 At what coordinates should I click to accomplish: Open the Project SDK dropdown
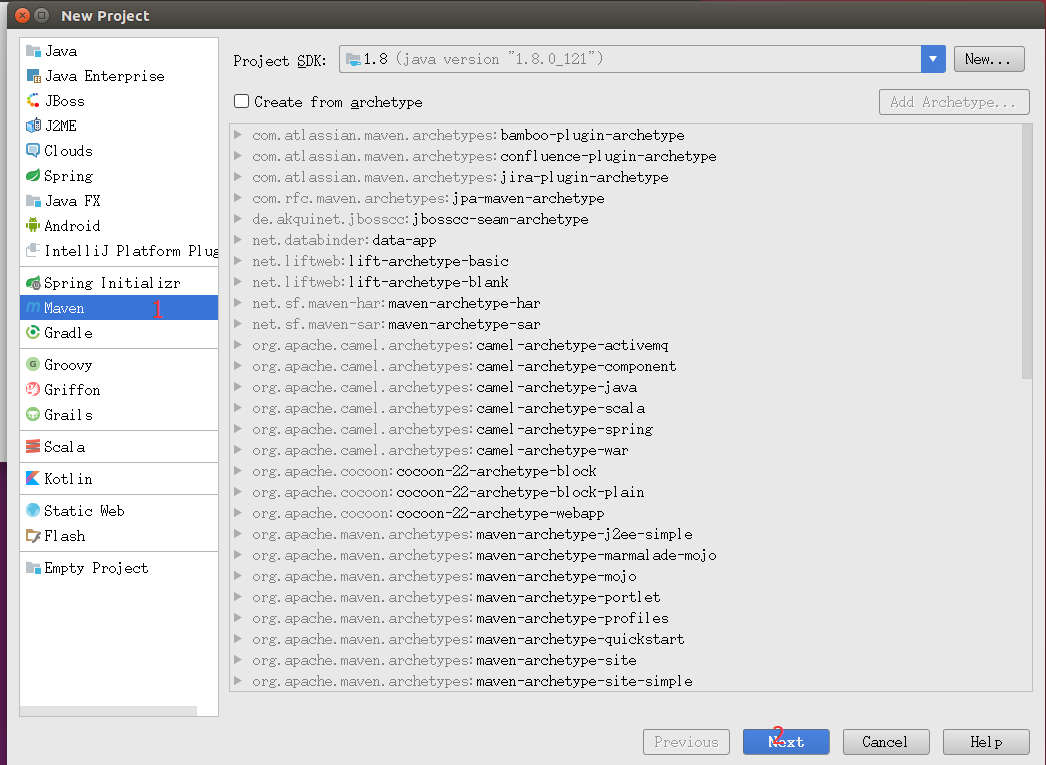933,58
